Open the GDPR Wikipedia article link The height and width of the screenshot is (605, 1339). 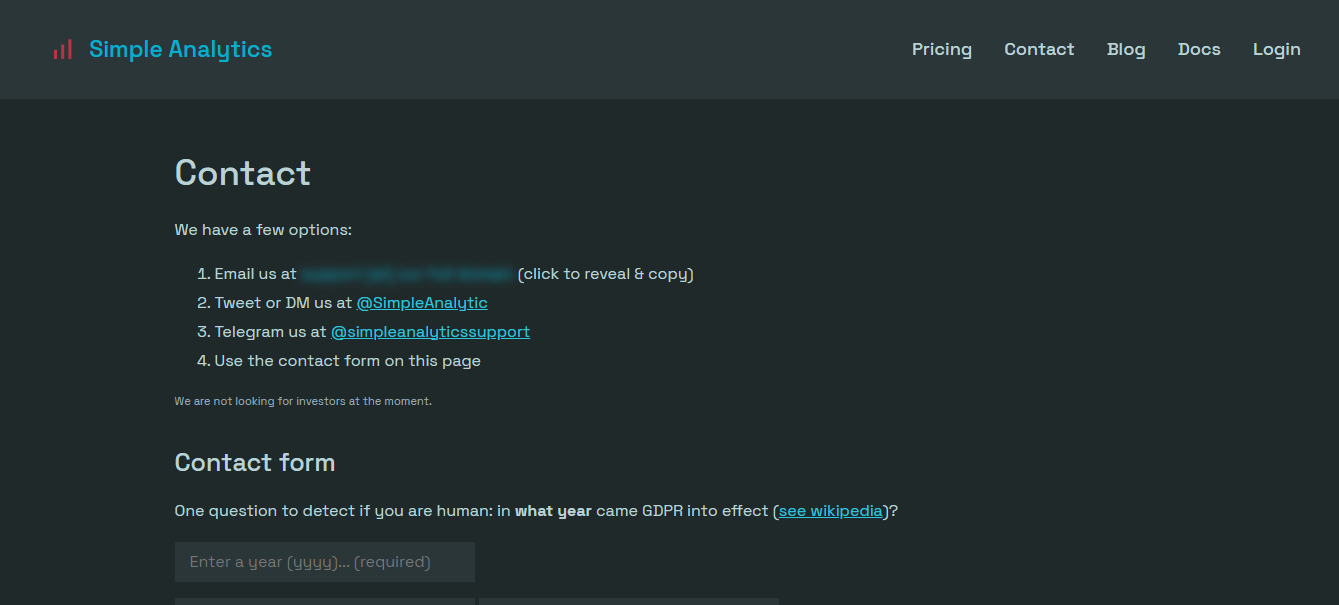pyautogui.click(x=830, y=510)
